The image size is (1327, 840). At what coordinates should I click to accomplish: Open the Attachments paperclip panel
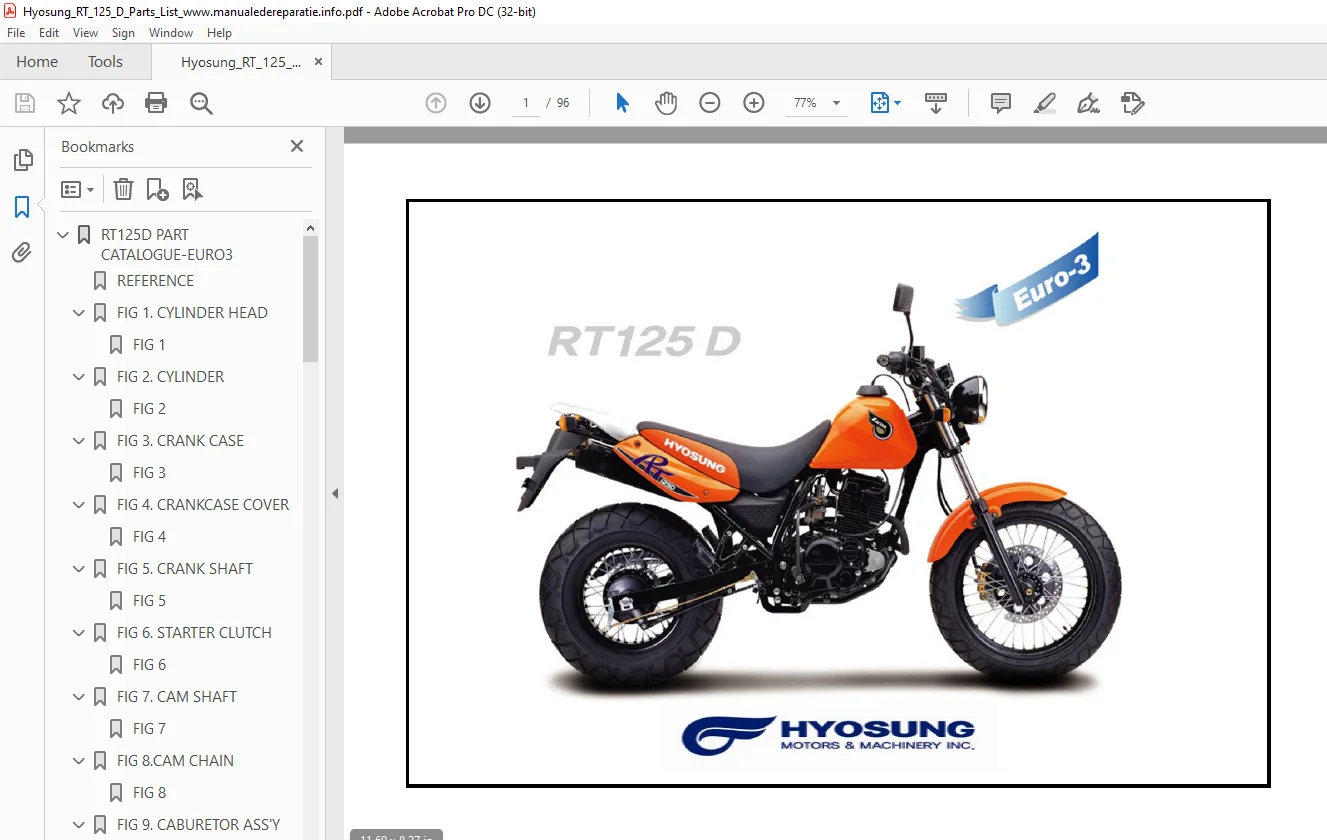pyautogui.click(x=22, y=253)
